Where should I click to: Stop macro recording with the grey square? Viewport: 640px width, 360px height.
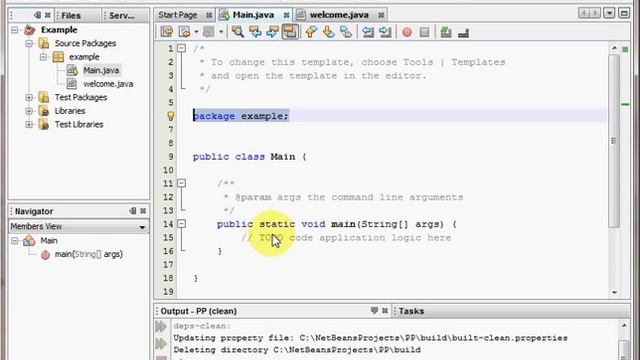click(424, 32)
